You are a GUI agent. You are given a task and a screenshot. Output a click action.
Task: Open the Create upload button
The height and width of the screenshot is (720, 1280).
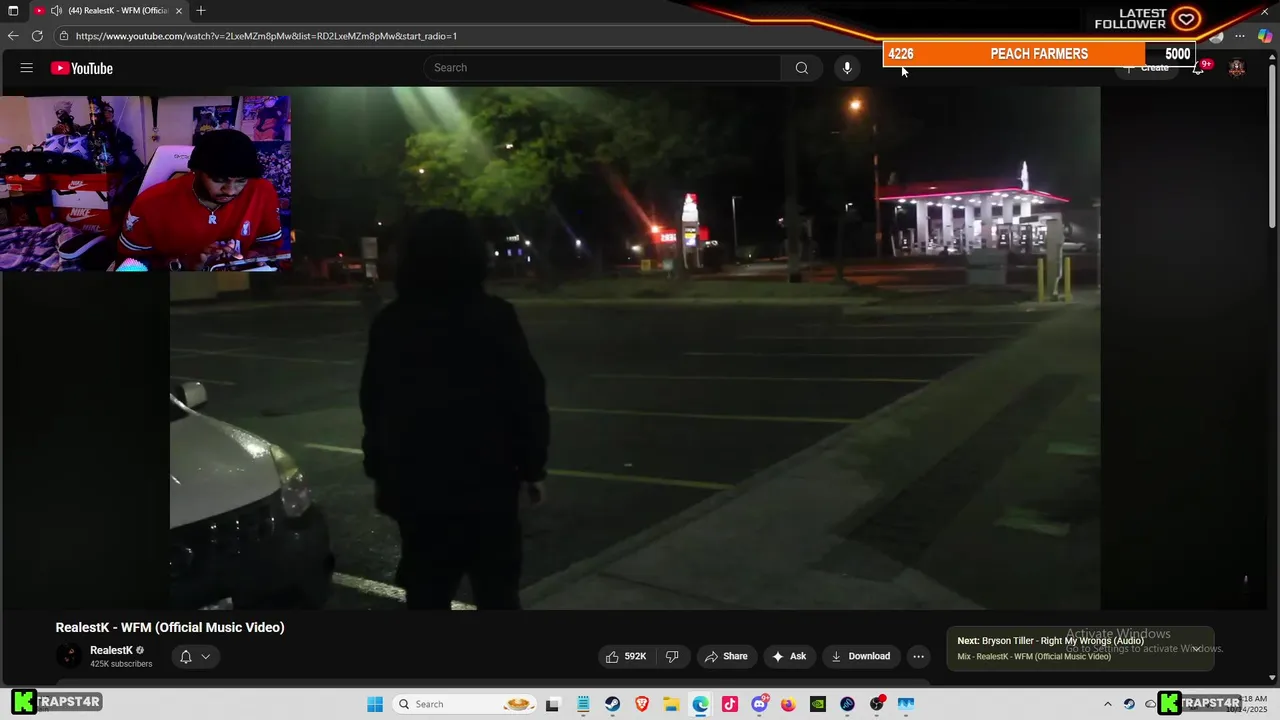[x=1146, y=68]
